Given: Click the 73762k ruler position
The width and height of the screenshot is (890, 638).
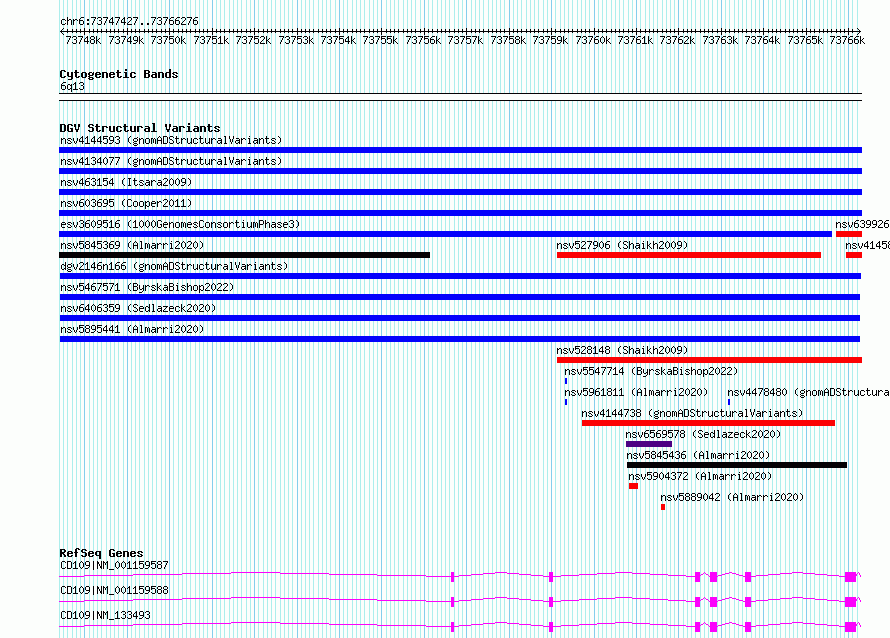Looking at the screenshot, I should click(677, 40).
